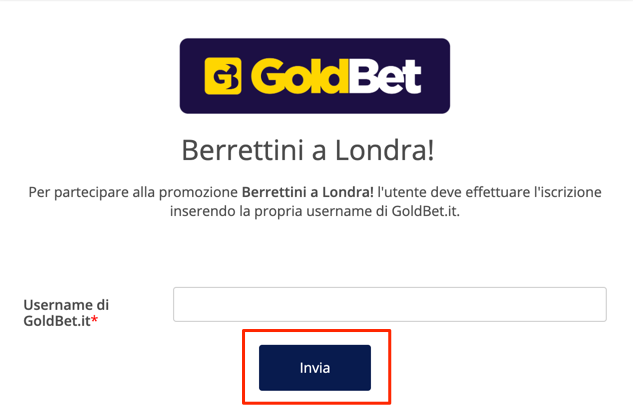Submit the form with the Invia button
633x416 pixels.
(x=315, y=368)
